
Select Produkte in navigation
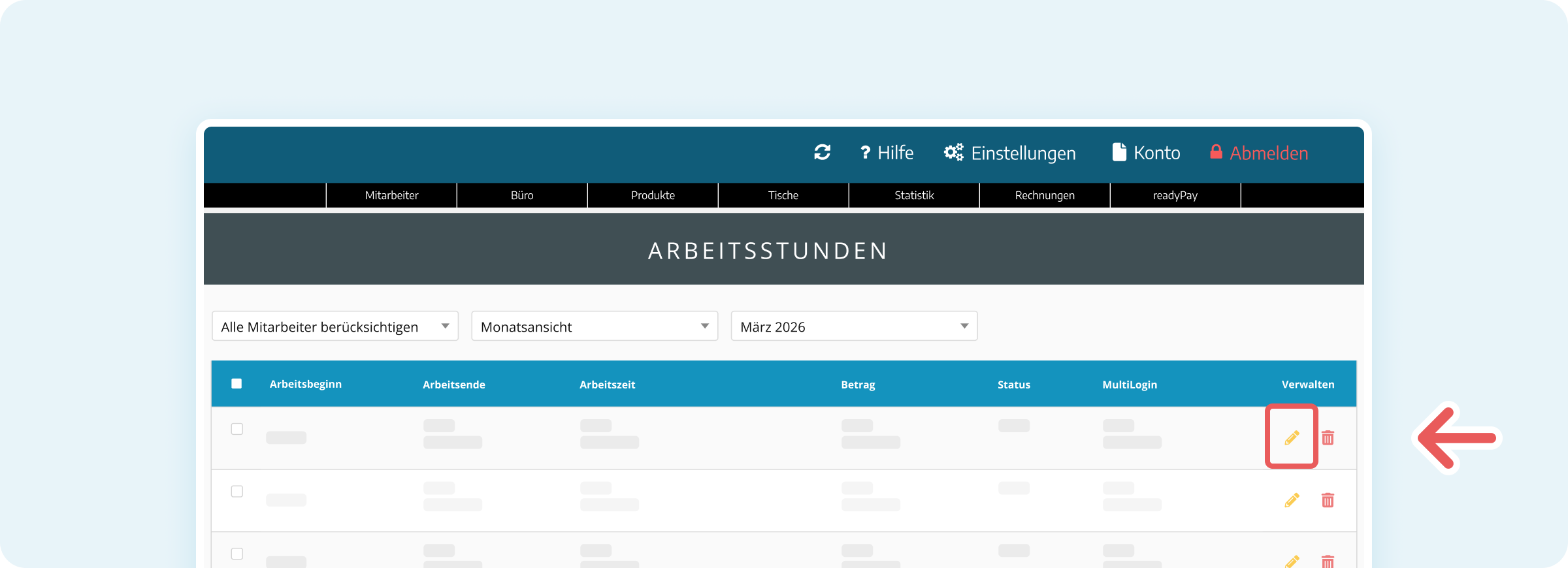click(x=653, y=195)
